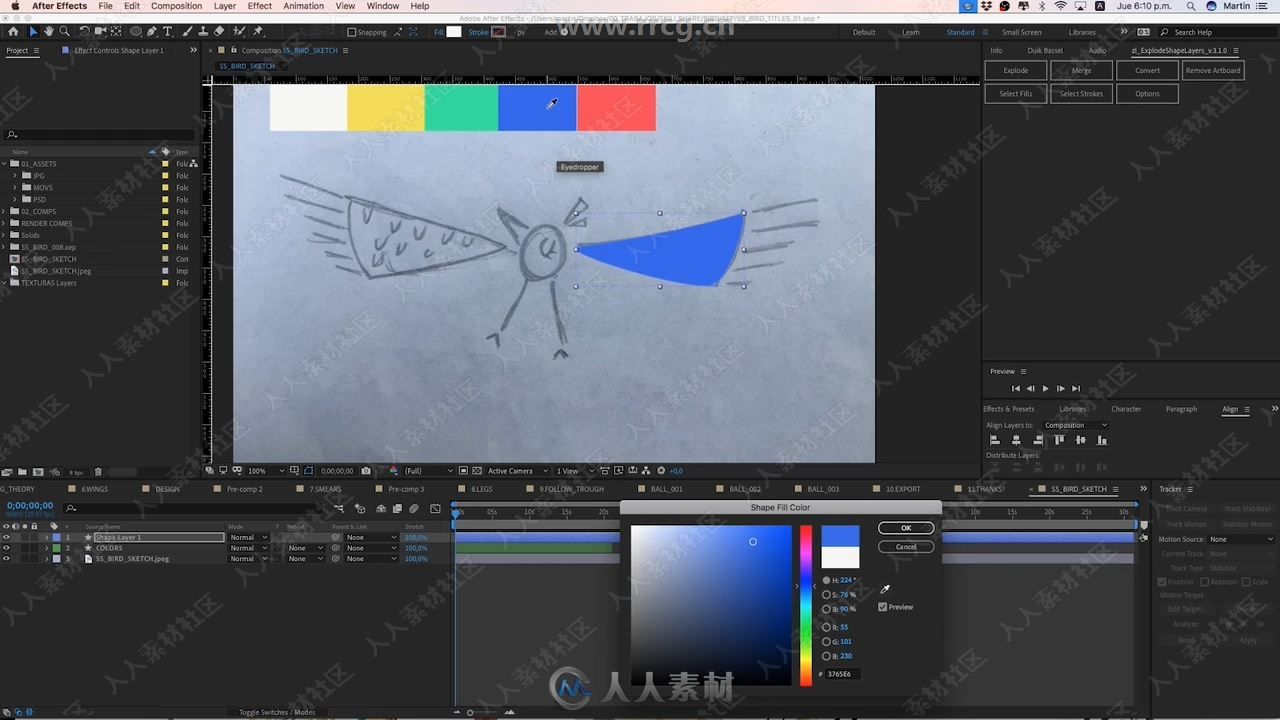Expand the TEXTURAS Layers folder
This screenshot has width=1280, height=720.
pyautogui.click(x=5, y=283)
